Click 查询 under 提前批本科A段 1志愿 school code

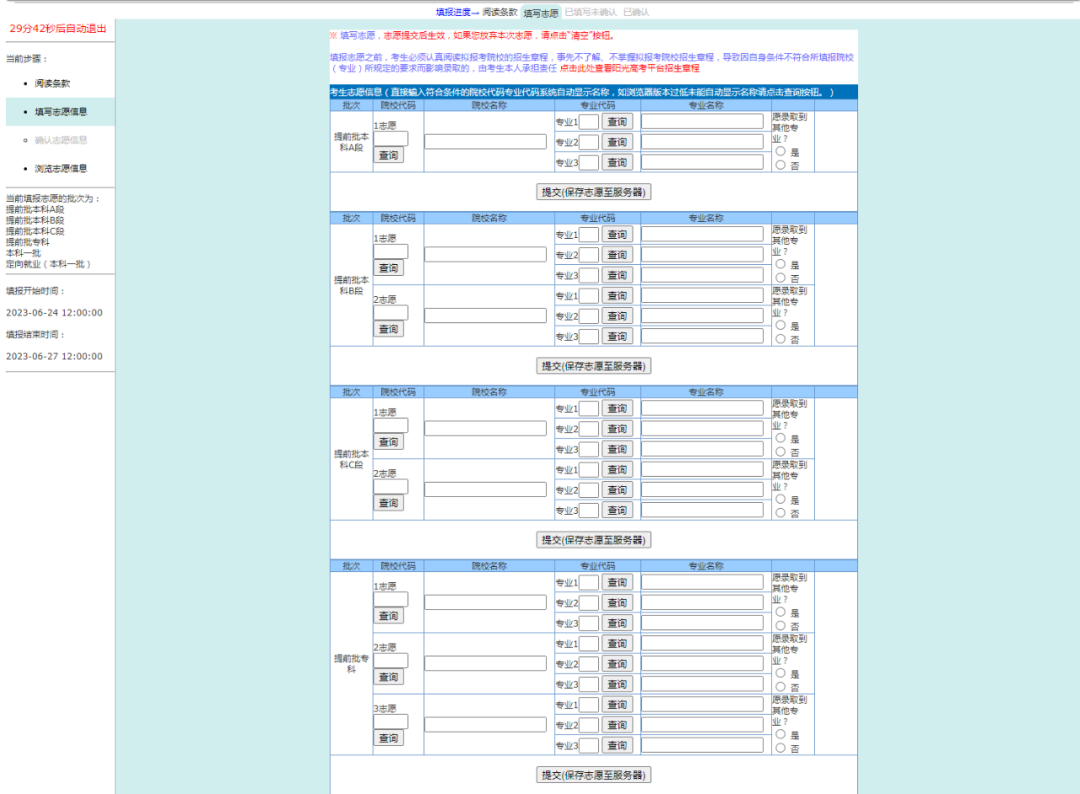click(388, 156)
